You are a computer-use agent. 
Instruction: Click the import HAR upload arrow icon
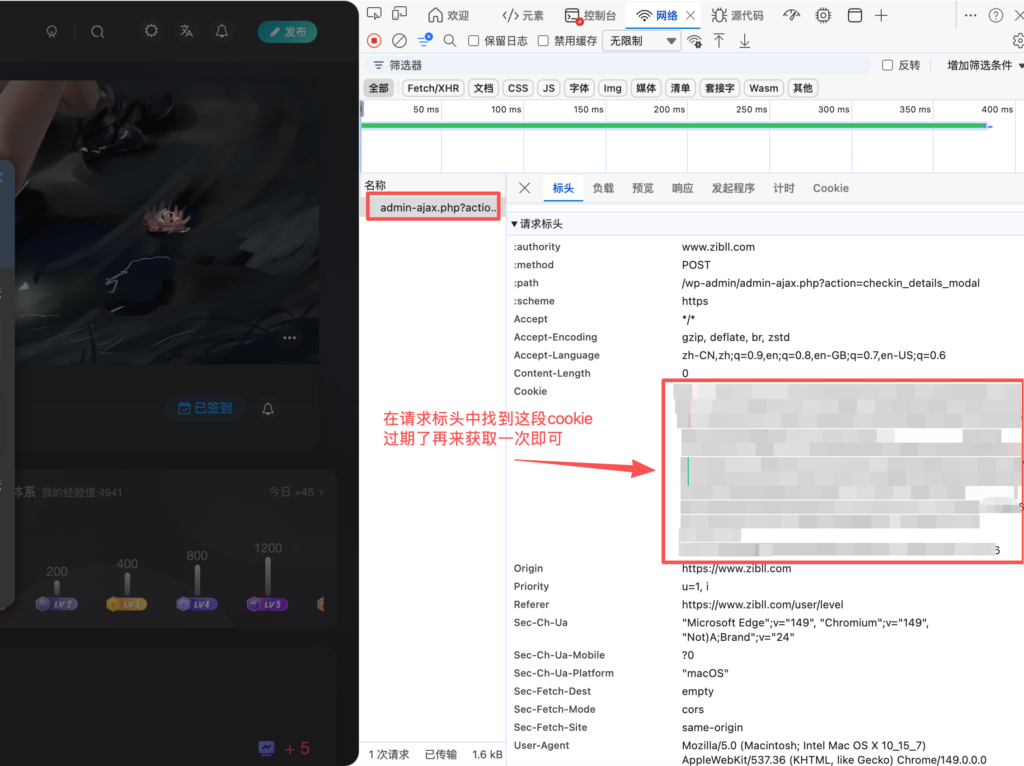(x=719, y=40)
